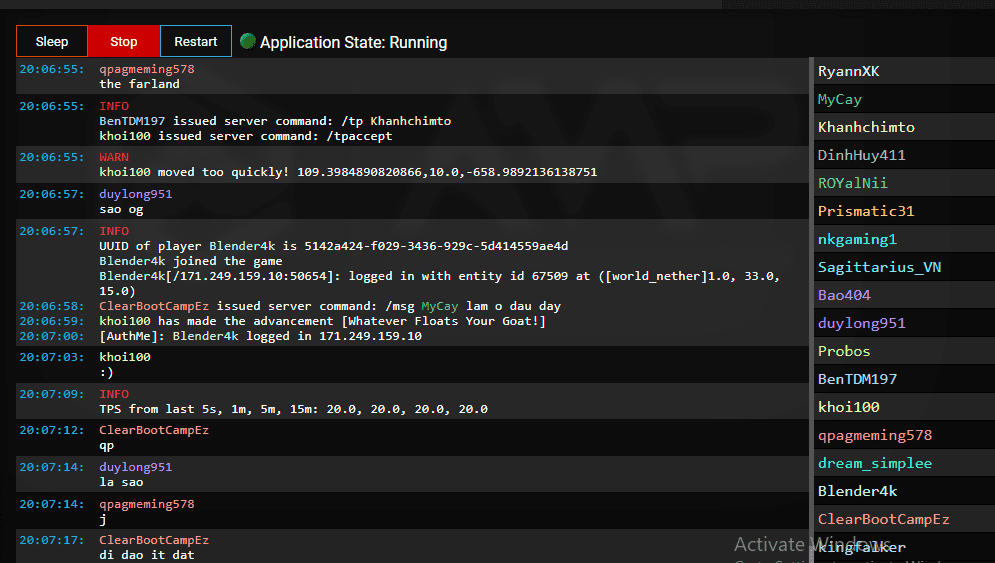Click the green application state indicator
Viewport: 995px width, 563px height.
248,41
